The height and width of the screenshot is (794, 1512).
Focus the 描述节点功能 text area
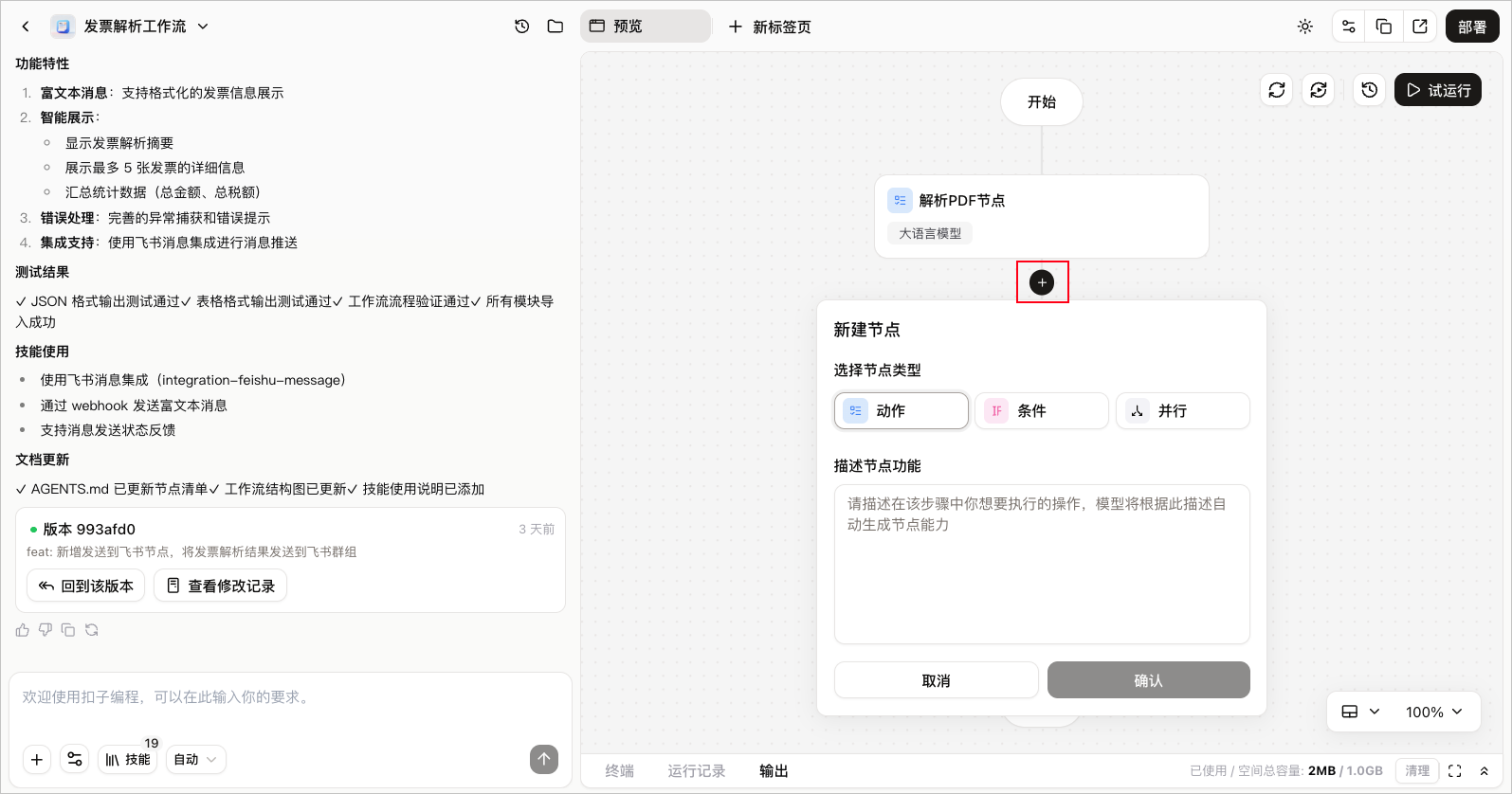tap(1042, 564)
